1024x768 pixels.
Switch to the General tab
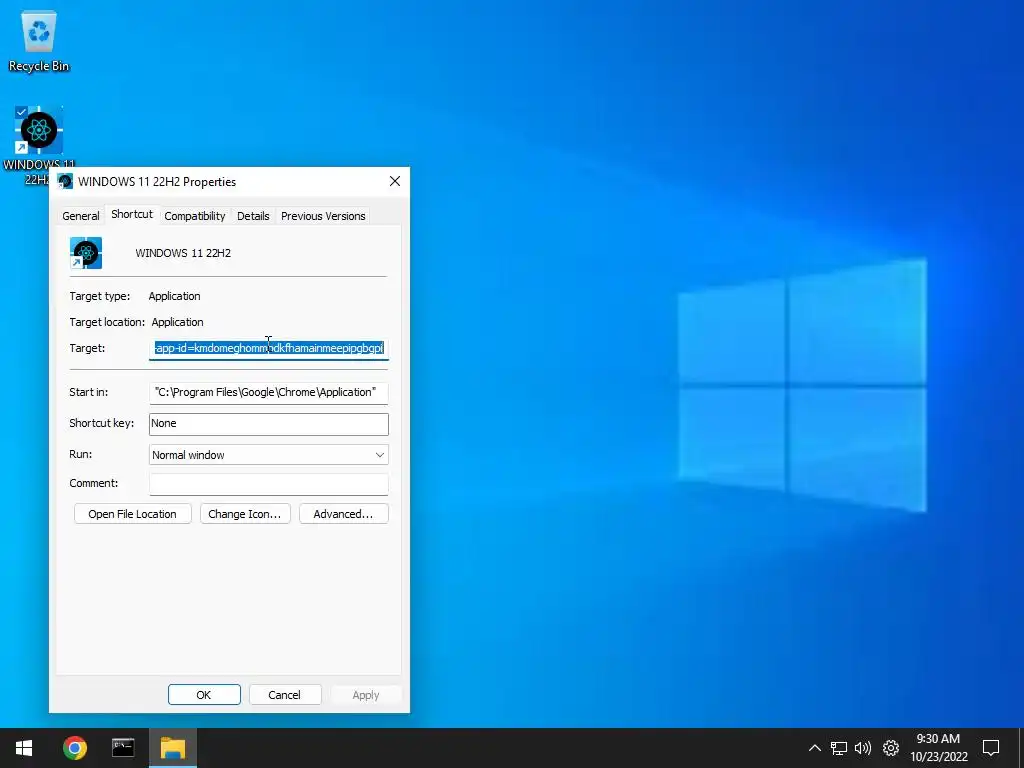81,216
